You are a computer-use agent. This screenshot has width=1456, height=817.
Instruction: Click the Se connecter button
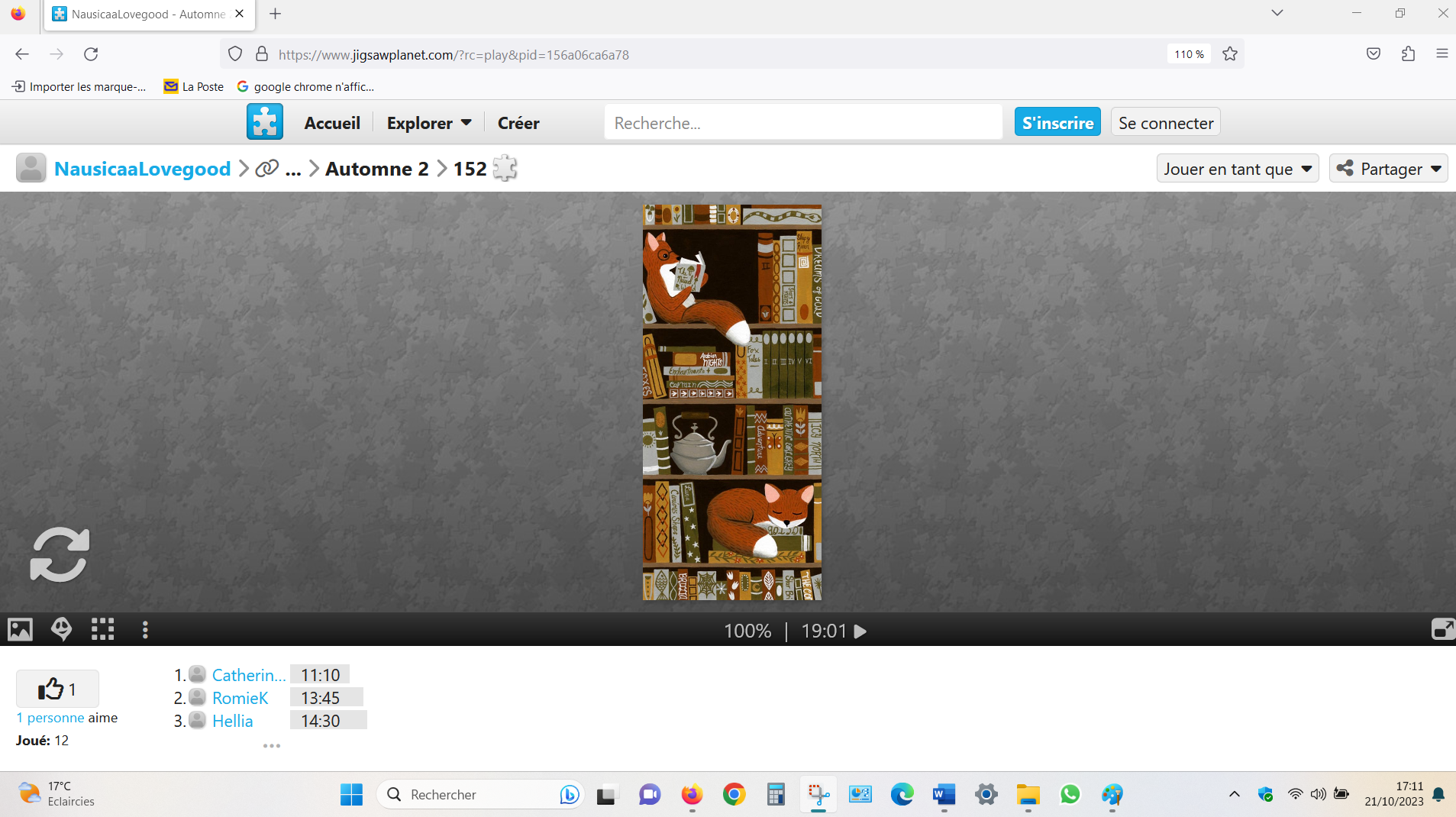pos(1166,122)
